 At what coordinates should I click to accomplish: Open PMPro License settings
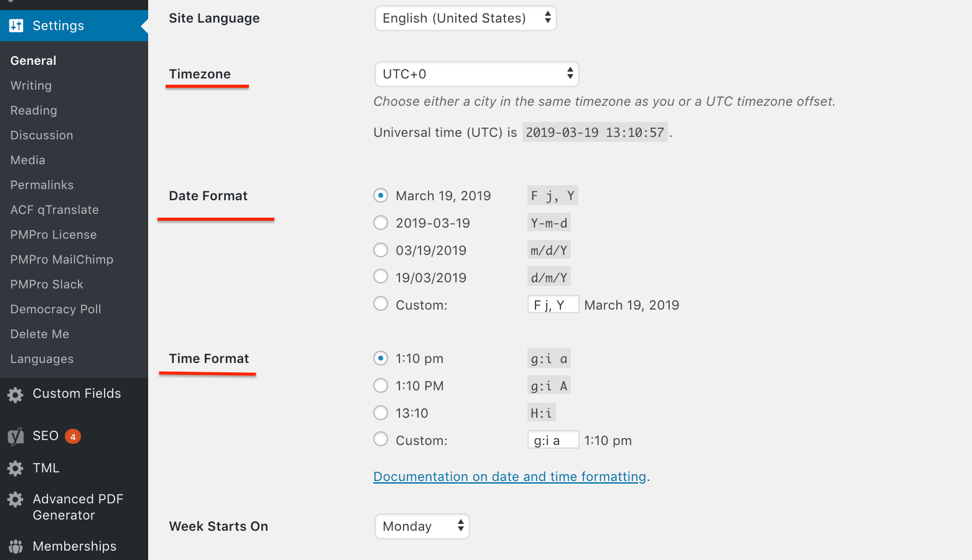click(x=53, y=234)
